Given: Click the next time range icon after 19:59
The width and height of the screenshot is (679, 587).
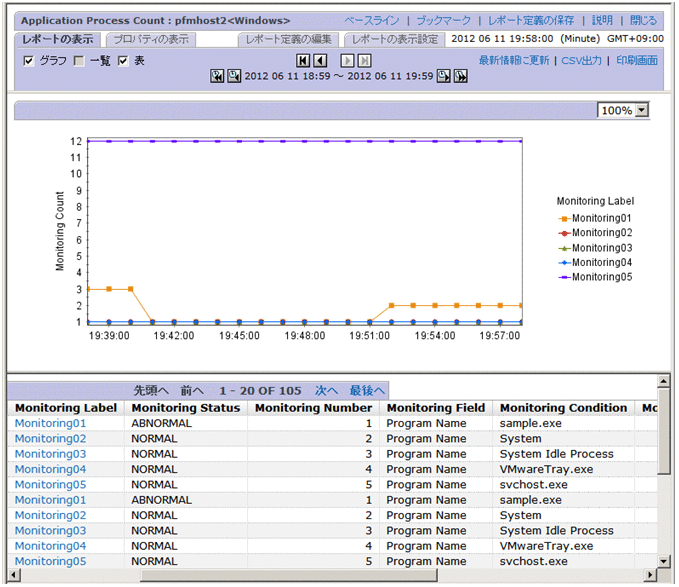Looking at the screenshot, I should pos(443,77).
